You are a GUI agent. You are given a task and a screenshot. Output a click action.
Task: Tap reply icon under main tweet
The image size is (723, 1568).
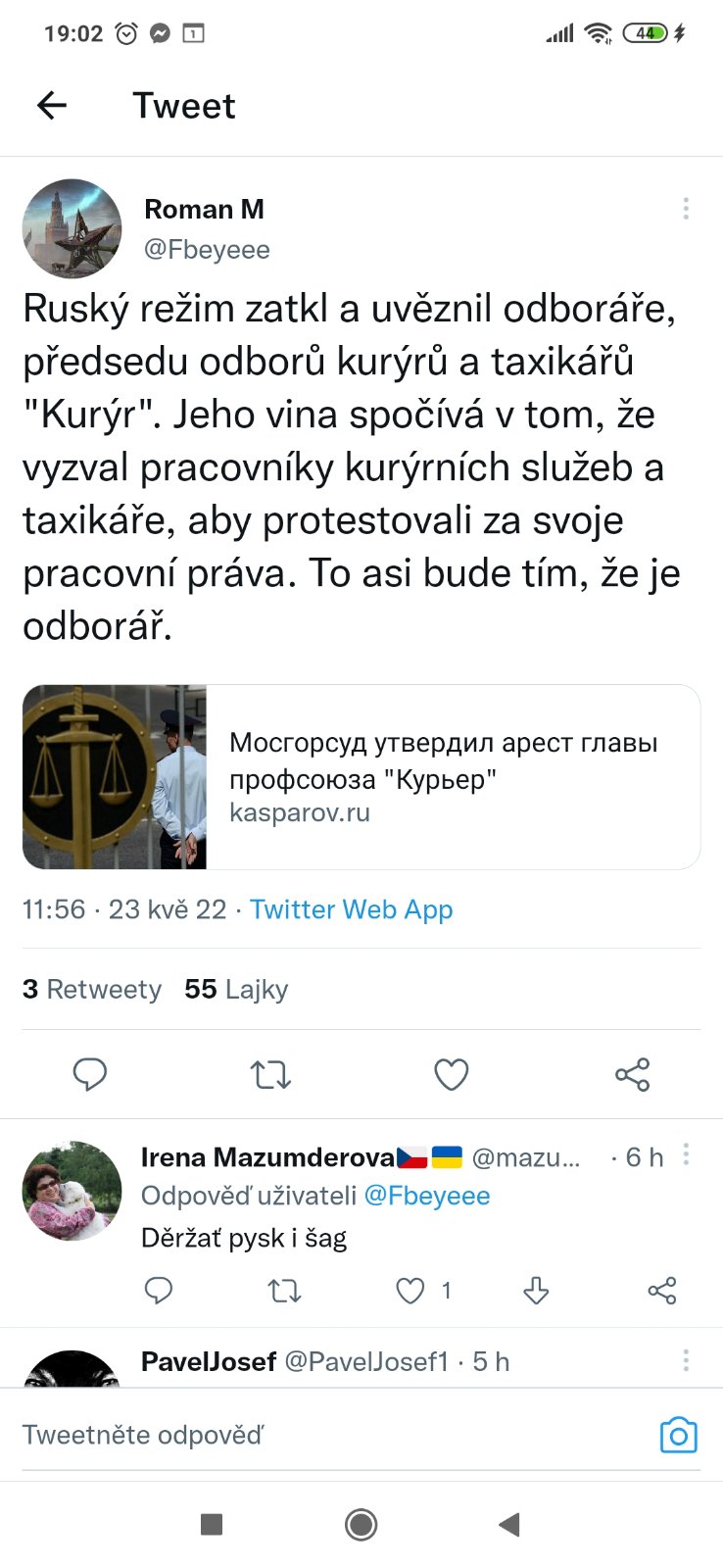90,1074
